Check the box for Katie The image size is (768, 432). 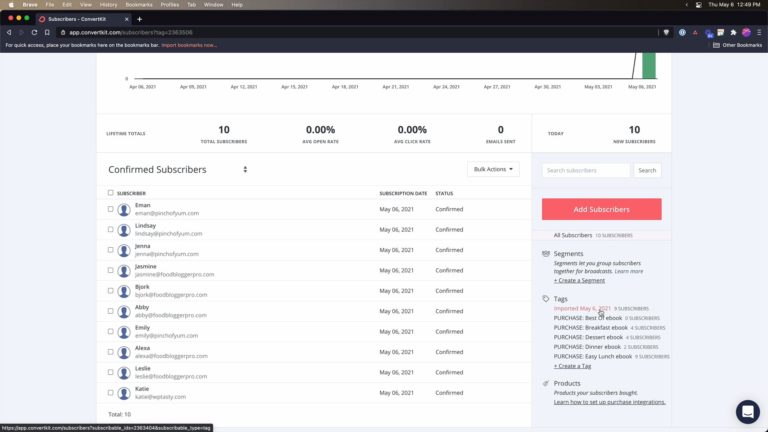point(111,393)
